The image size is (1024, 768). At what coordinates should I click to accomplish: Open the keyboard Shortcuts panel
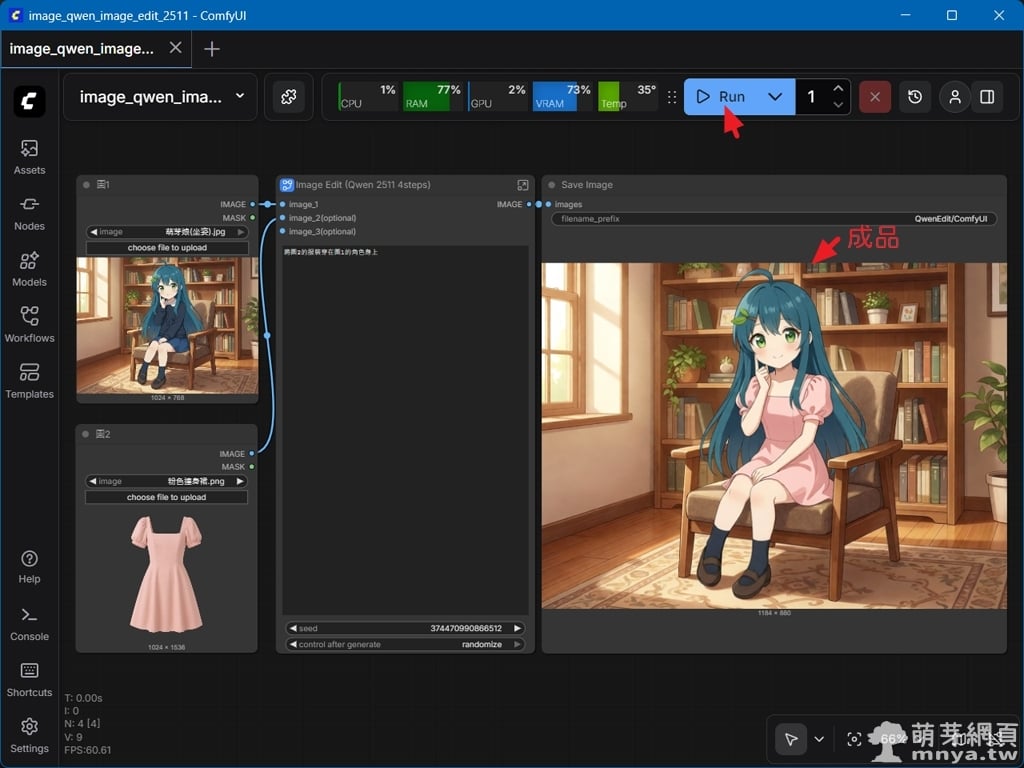coord(29,678)
